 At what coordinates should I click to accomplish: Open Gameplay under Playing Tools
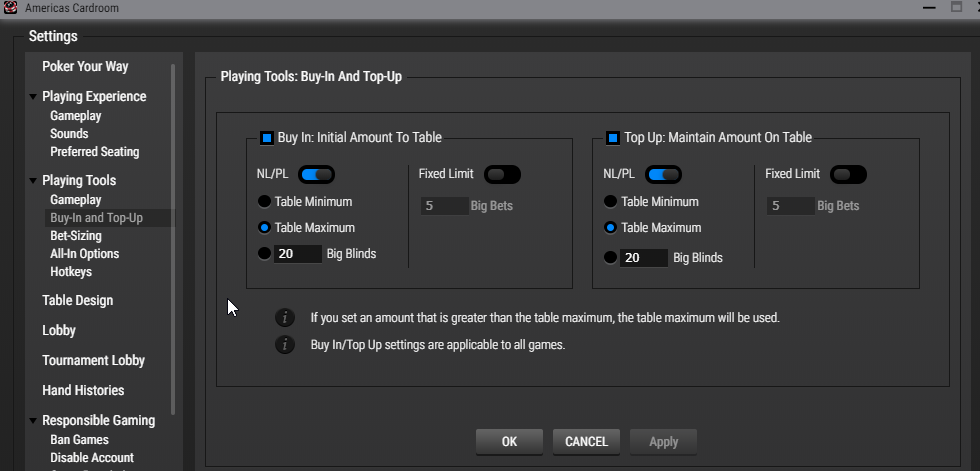tap(76, 200)
